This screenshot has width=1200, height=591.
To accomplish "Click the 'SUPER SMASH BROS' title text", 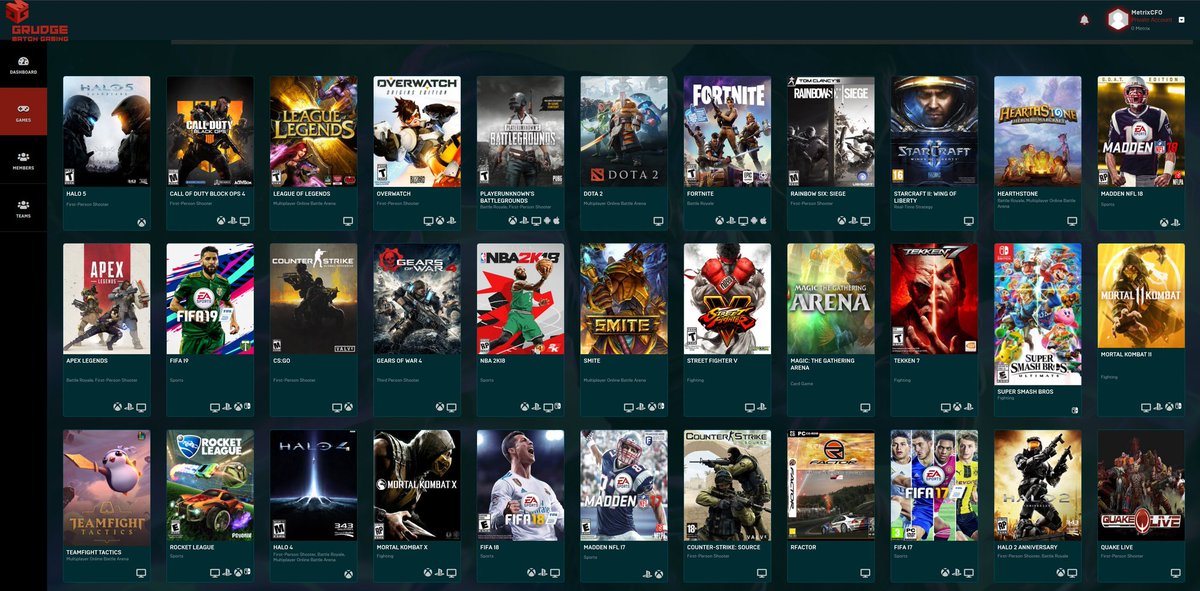I will coord(1023,391).
